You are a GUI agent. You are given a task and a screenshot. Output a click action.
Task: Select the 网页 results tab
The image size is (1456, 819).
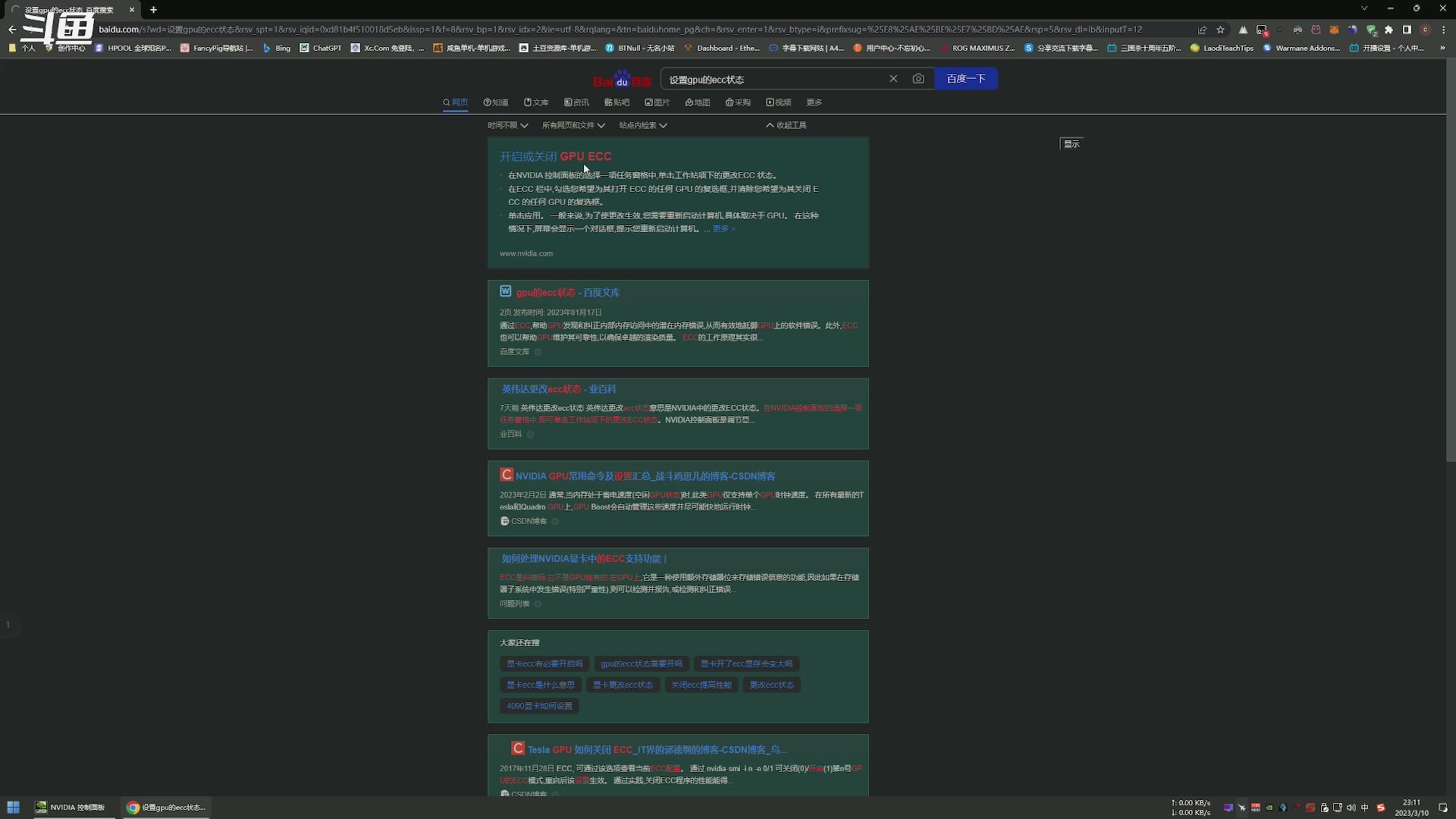tap(456, 102)
